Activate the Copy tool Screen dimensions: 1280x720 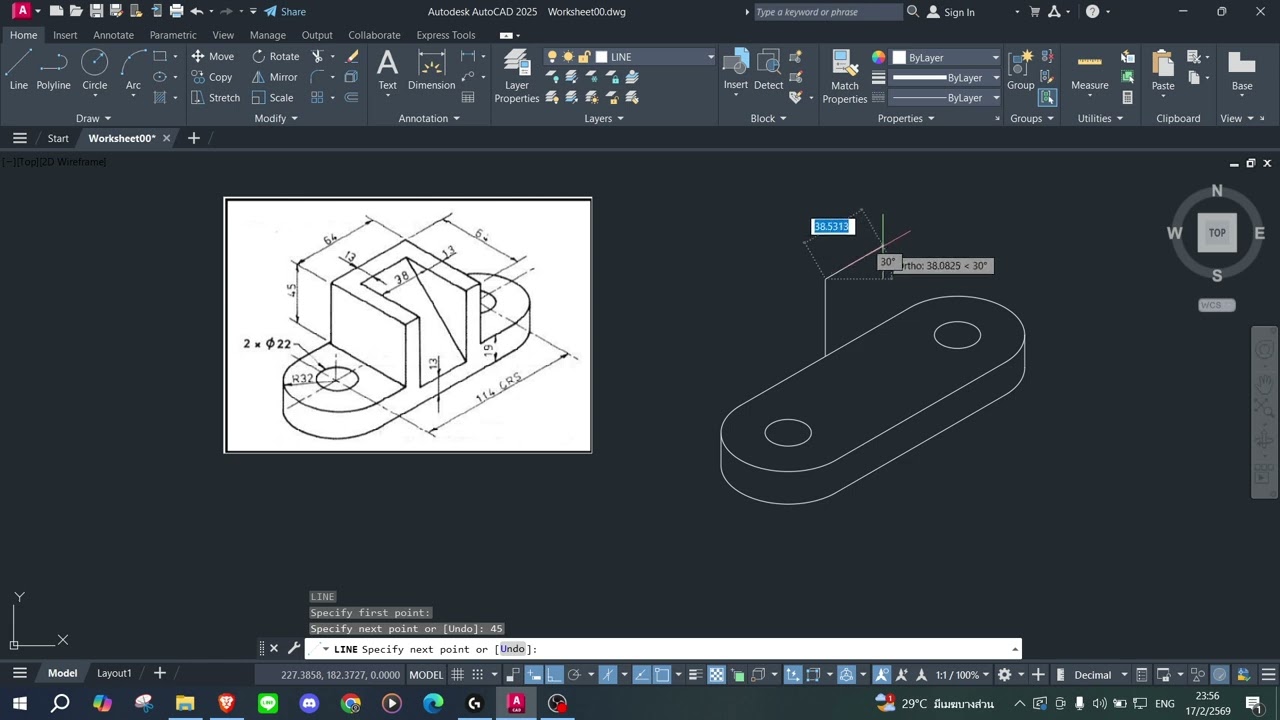(x=212, y=77)
